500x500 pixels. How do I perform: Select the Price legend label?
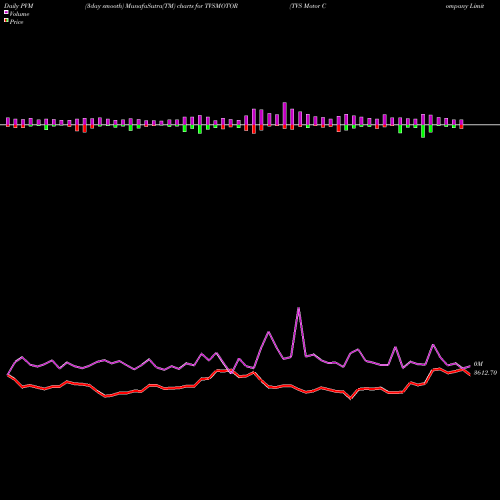coord(16,22)
